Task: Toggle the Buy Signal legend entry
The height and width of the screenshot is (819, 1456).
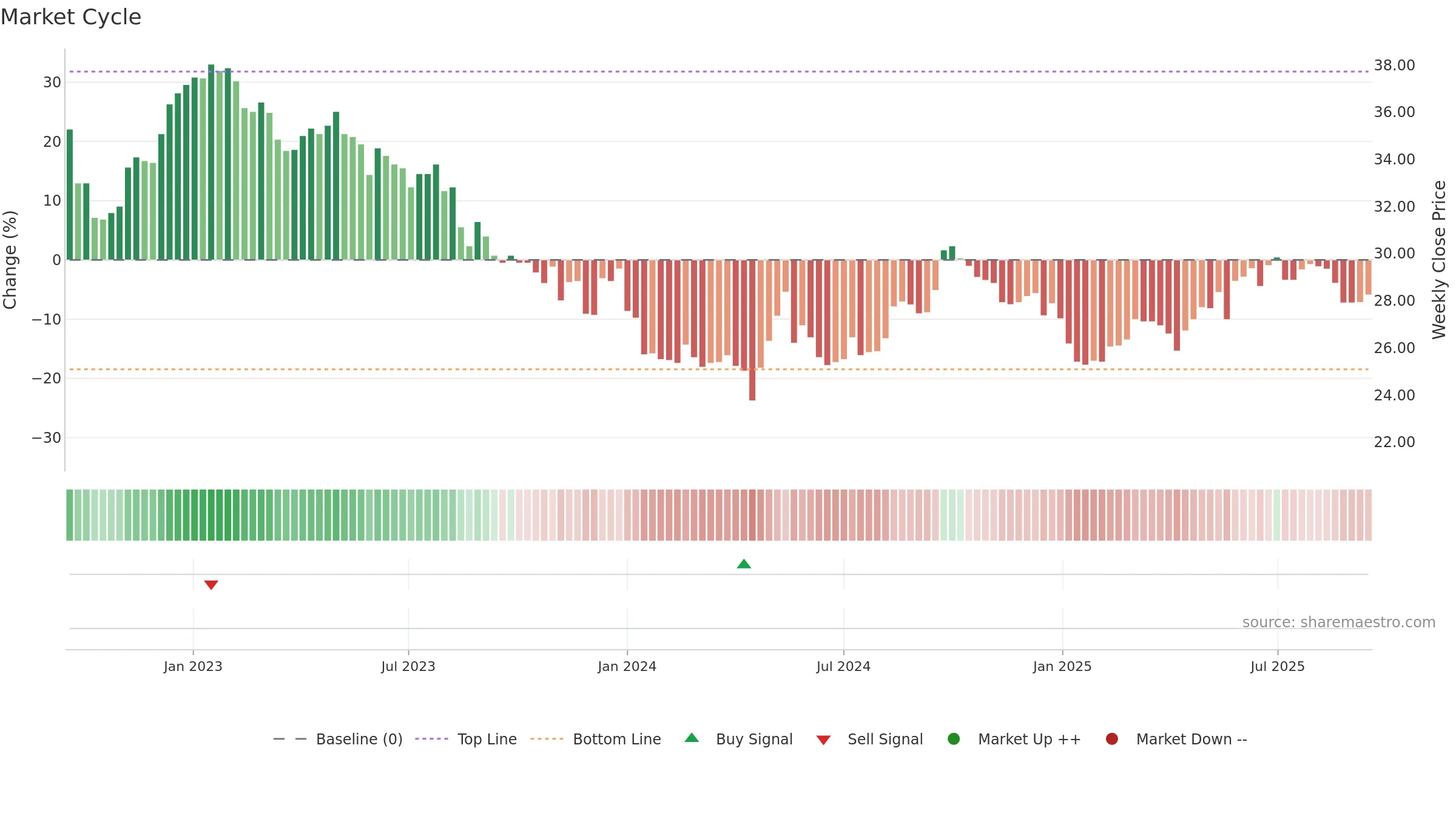Action: pyautogui.click(x=738, y=739)
